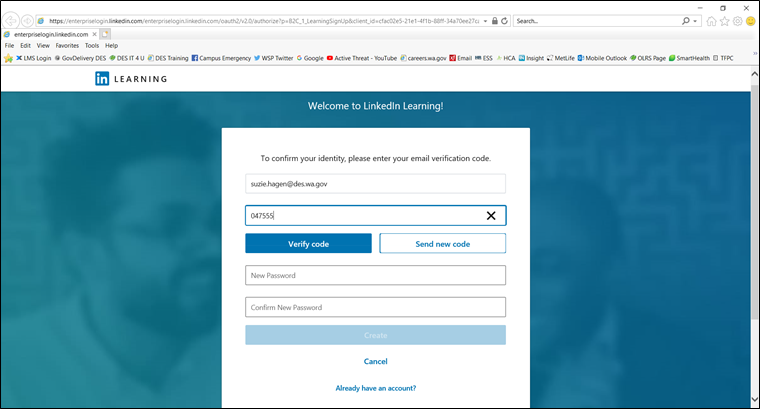760x409 pixels.
Task: Restore down the browser window
Action: (x=723, y=8)
